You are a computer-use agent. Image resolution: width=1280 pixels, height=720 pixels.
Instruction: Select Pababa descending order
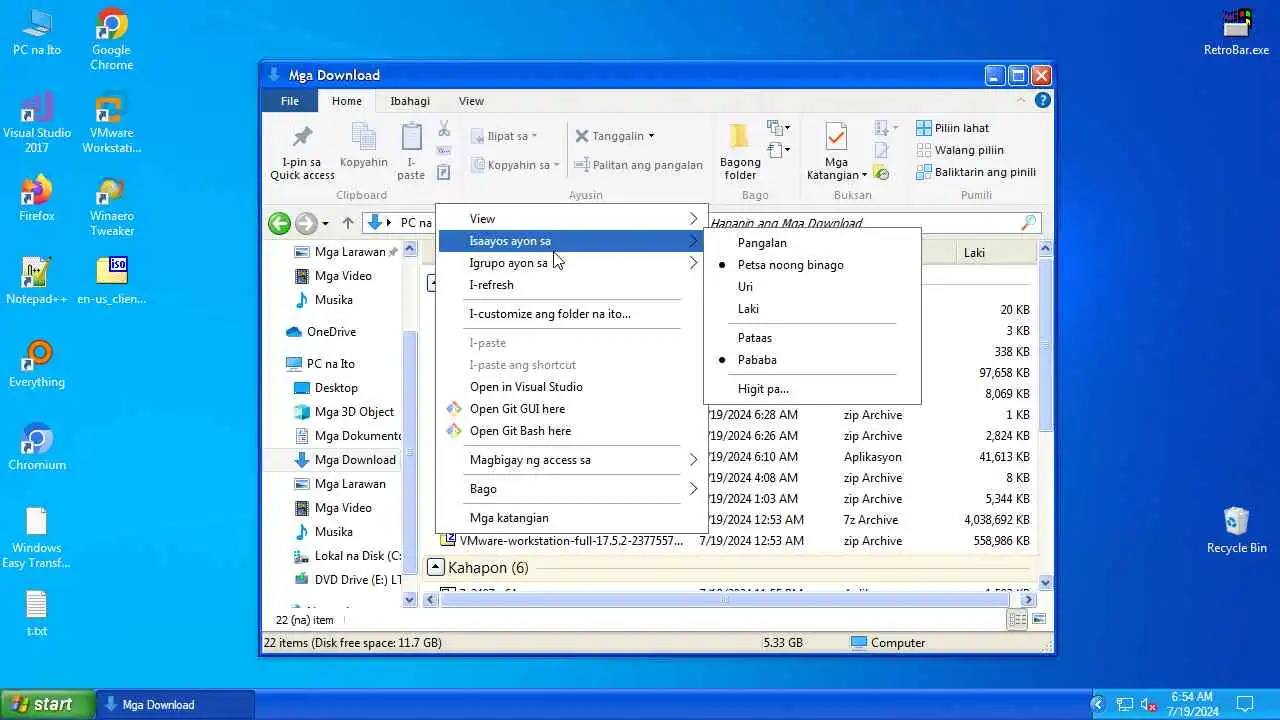[x=811, y=360]
